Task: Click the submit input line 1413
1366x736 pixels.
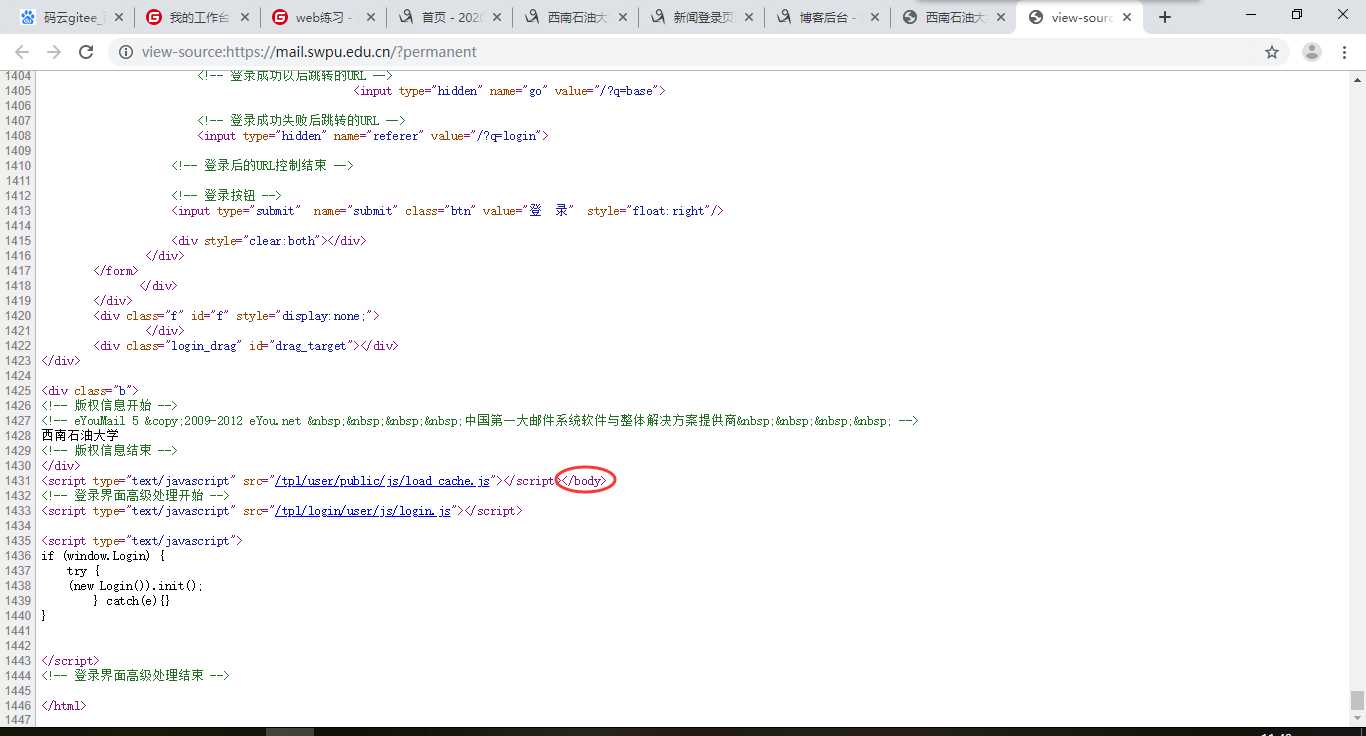Action: click(447, 211)
